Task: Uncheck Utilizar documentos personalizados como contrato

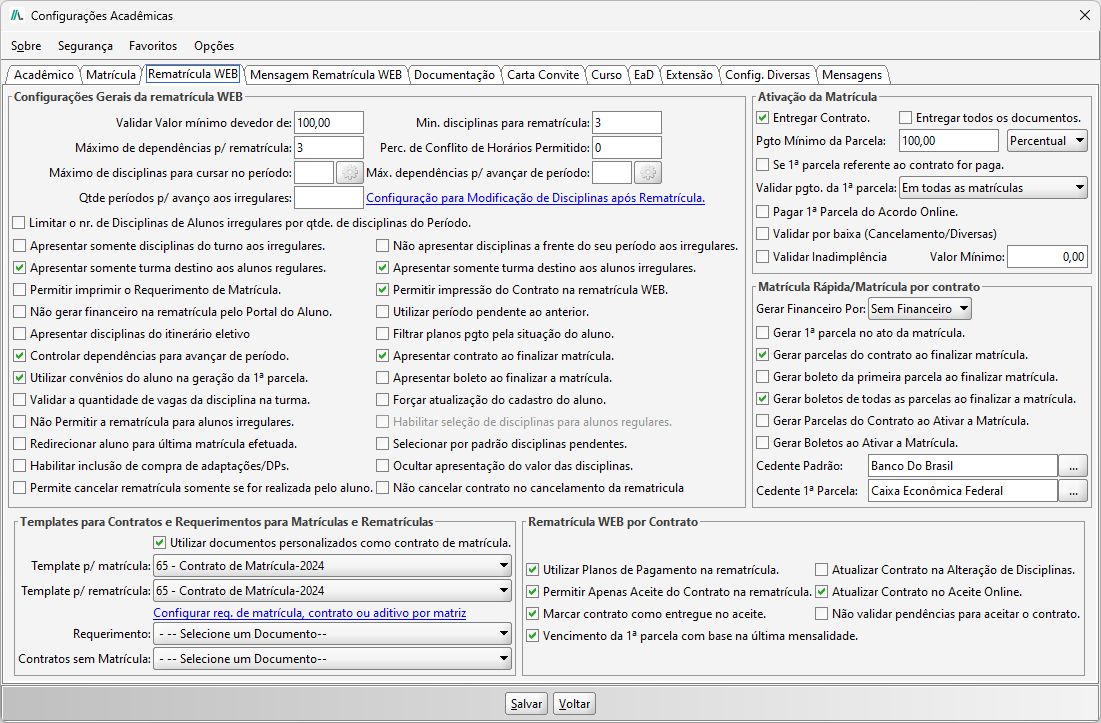Action: 159,543
